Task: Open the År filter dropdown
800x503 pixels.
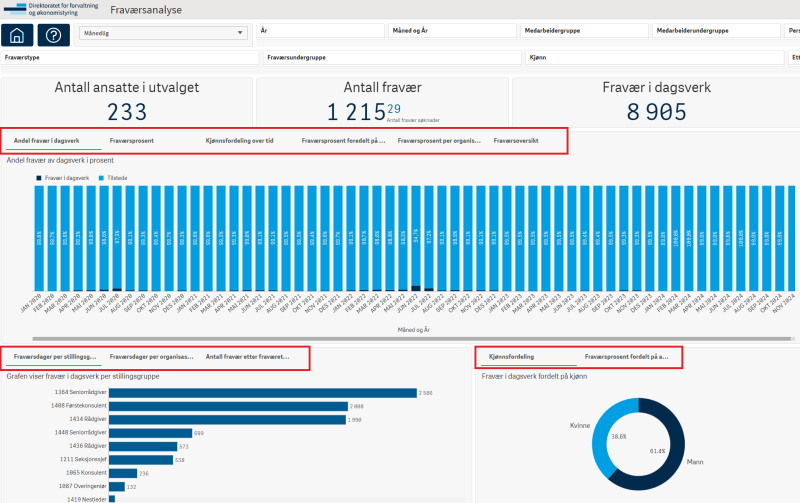Action: tap(320, 31)
